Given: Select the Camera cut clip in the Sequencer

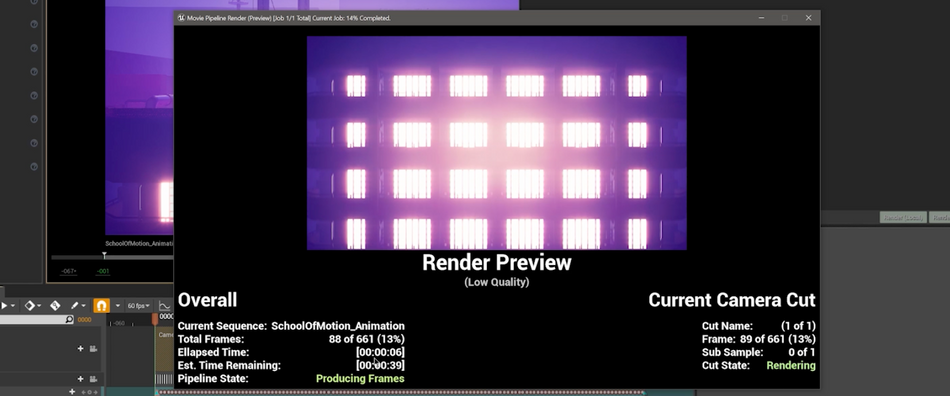Looking at the screenshot, I should (165, 349).
